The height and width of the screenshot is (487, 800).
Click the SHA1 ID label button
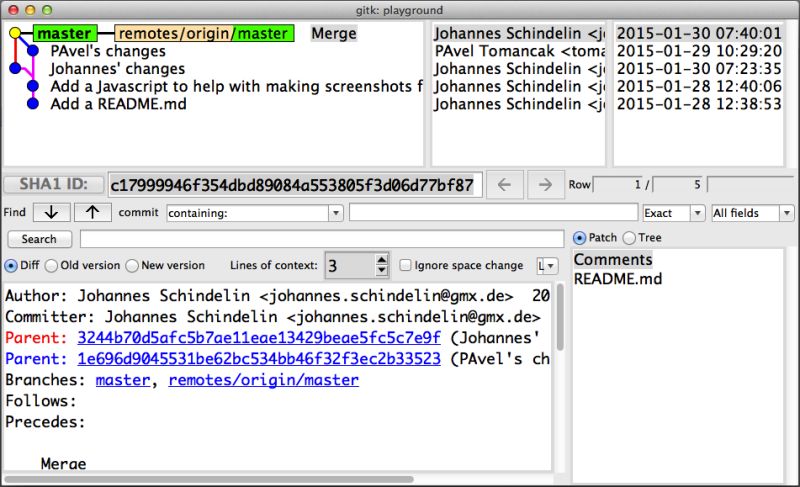54,184
